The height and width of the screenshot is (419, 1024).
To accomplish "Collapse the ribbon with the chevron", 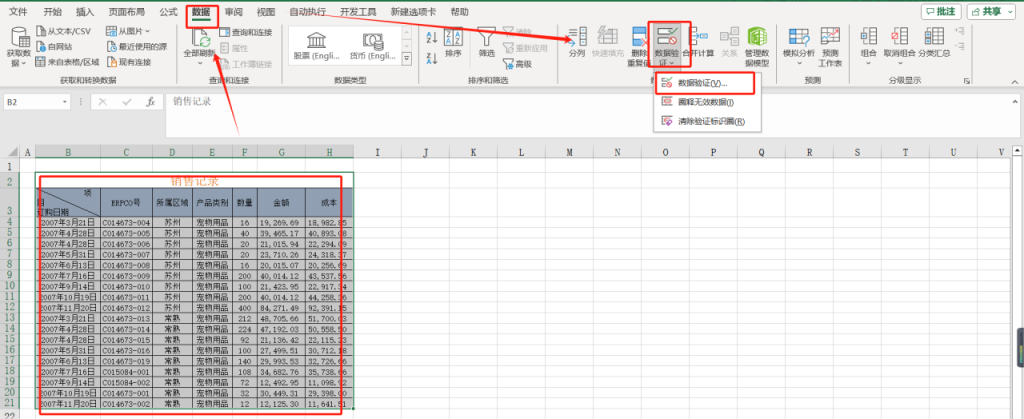I will [x=1012, y=80].
